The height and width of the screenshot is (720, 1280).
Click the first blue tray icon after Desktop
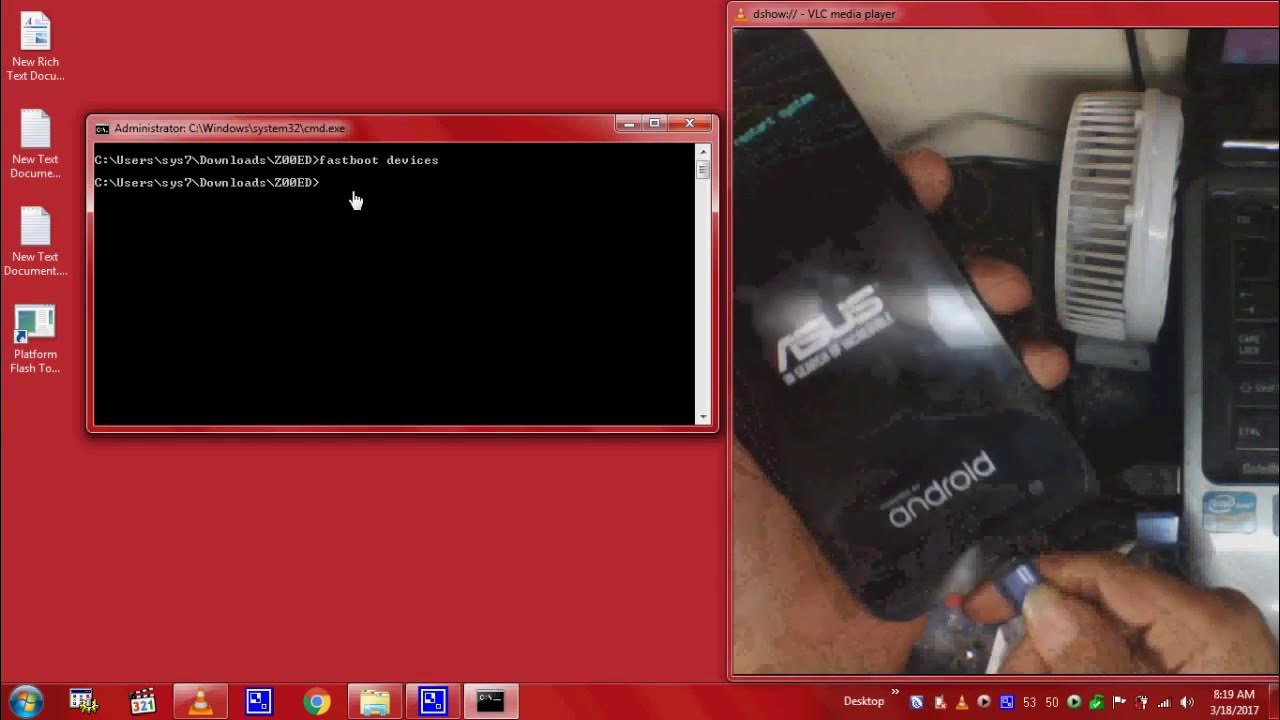point(916,702)
